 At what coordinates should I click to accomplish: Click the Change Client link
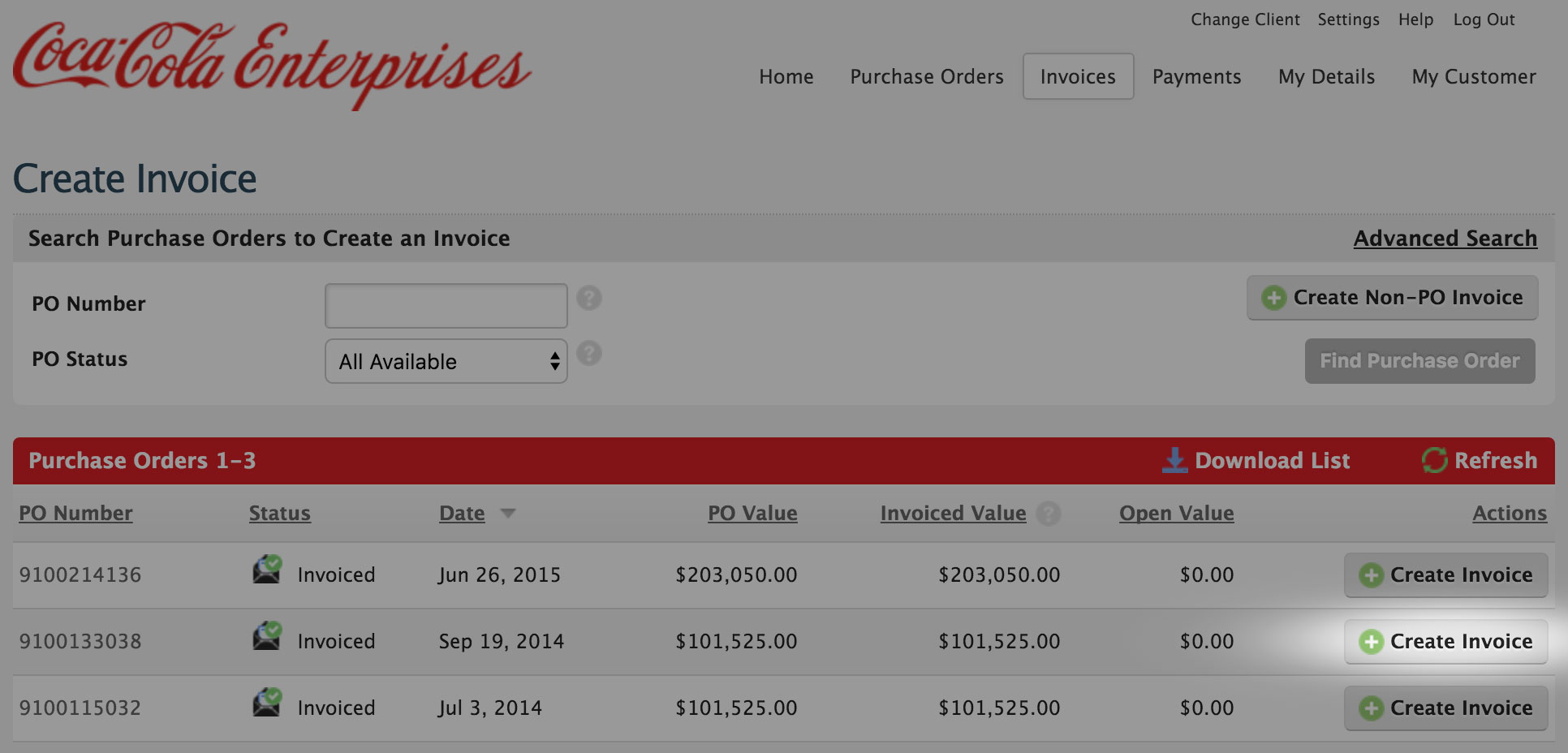(x=1245, y=19)
